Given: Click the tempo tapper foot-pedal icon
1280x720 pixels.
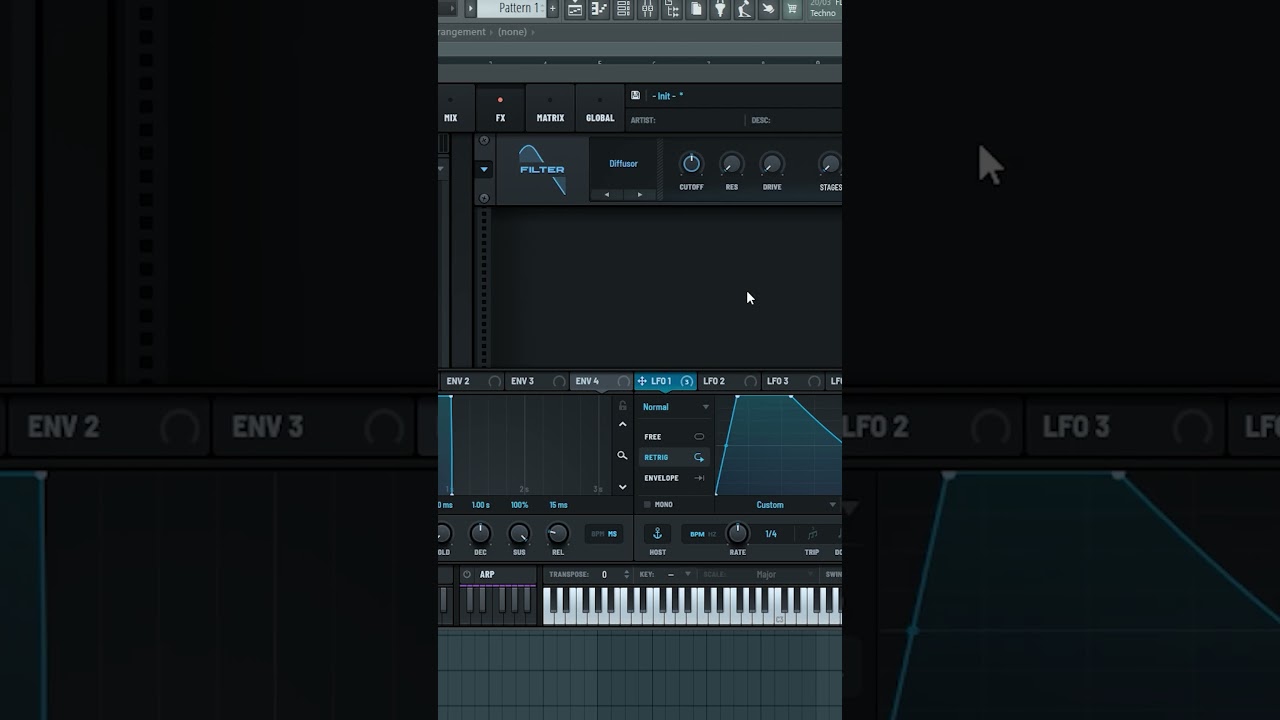Looking at the screenshot, I should point(744,9).
